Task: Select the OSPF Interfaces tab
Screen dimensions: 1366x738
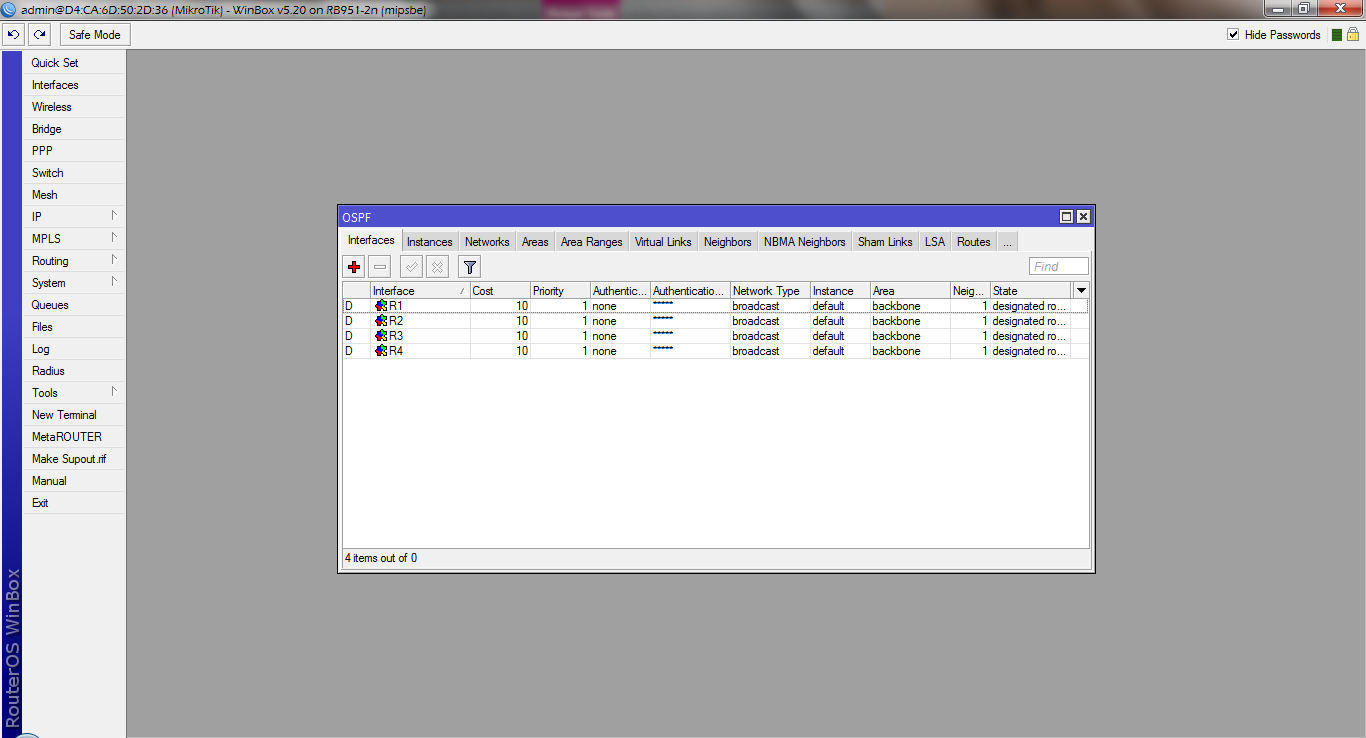Action: click(x=371, y=240)
